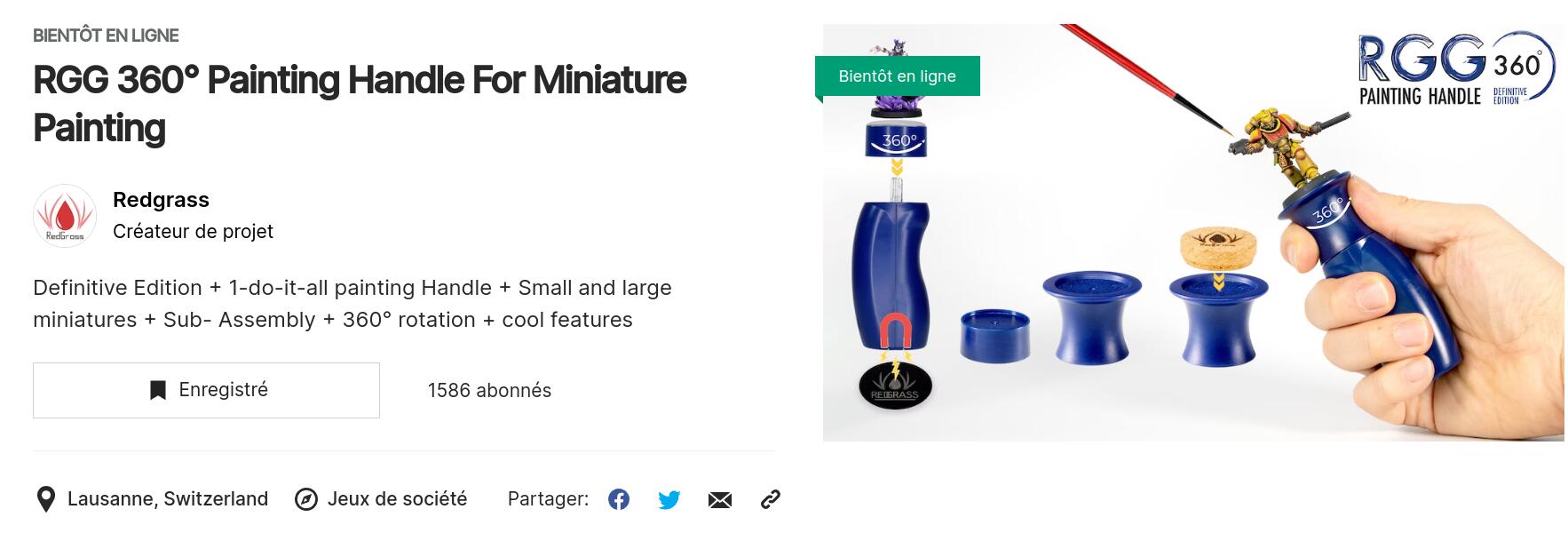1568x541 pixels.
Task: Open the Lausanne, Switzerland location link
Action: tap(168, 499)
